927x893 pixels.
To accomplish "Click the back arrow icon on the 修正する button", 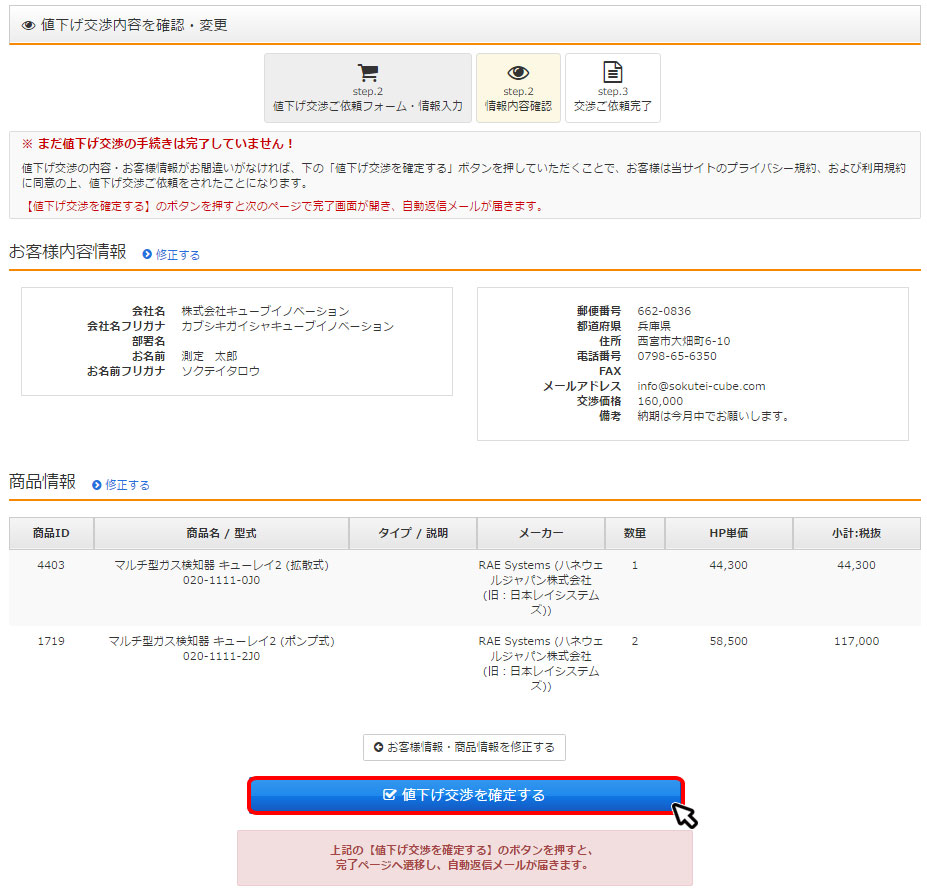I will click(x=378, y=747).
